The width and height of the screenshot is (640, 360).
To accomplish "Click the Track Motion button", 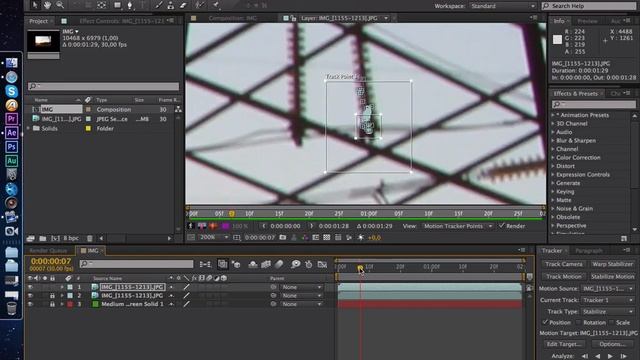I will (x=564, y=276).
